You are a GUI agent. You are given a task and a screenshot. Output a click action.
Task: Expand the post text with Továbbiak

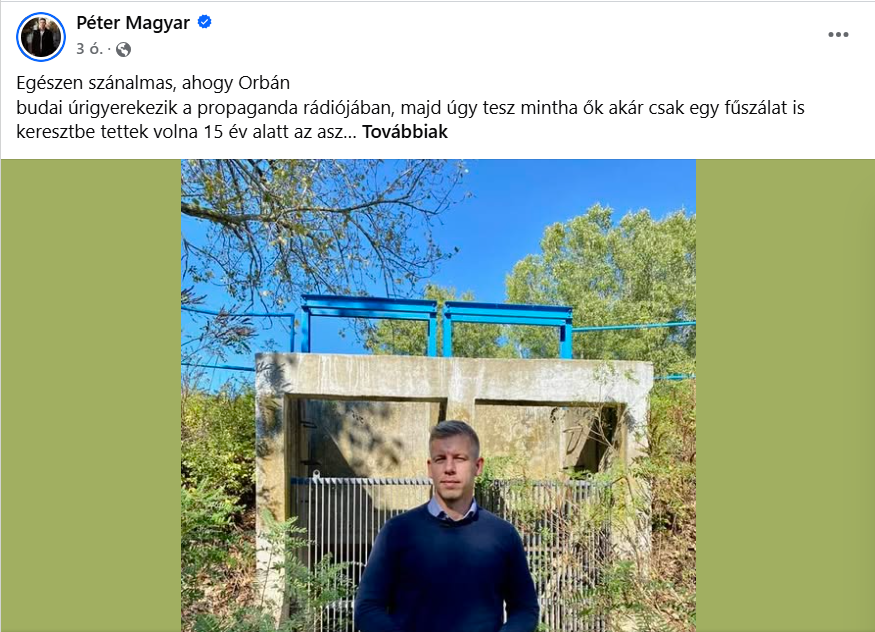pos(405,132)
